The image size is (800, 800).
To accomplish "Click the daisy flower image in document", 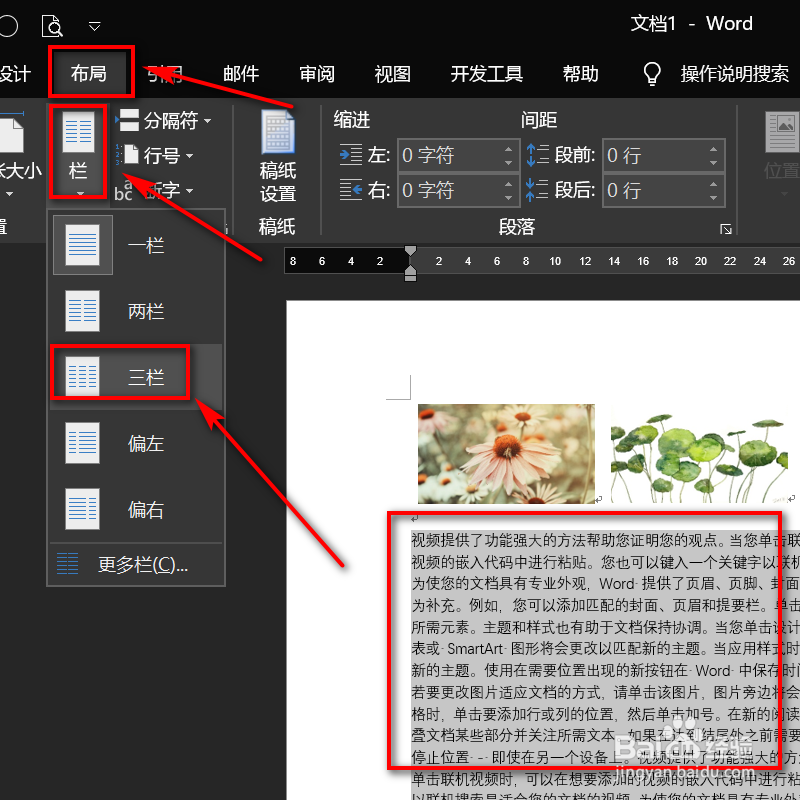I will point(506,454).
